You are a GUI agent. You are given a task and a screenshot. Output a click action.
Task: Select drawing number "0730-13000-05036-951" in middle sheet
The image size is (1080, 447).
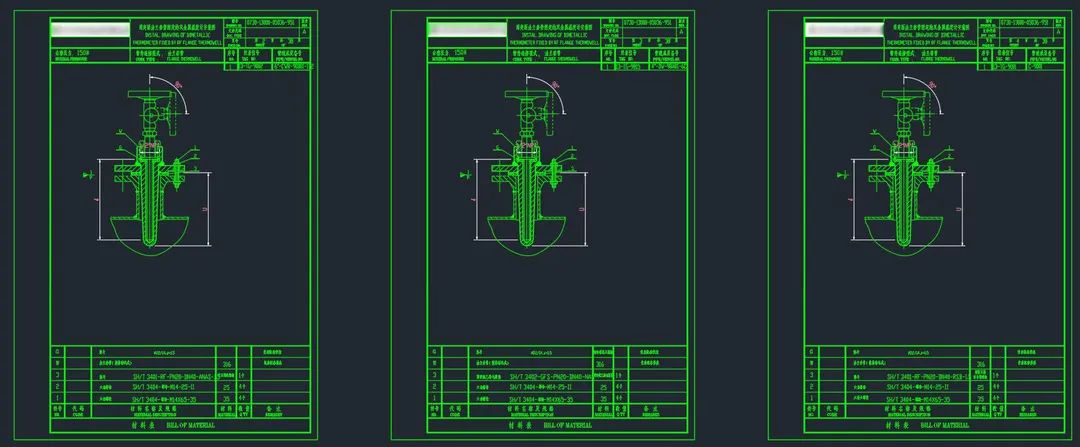pos(647,23)
